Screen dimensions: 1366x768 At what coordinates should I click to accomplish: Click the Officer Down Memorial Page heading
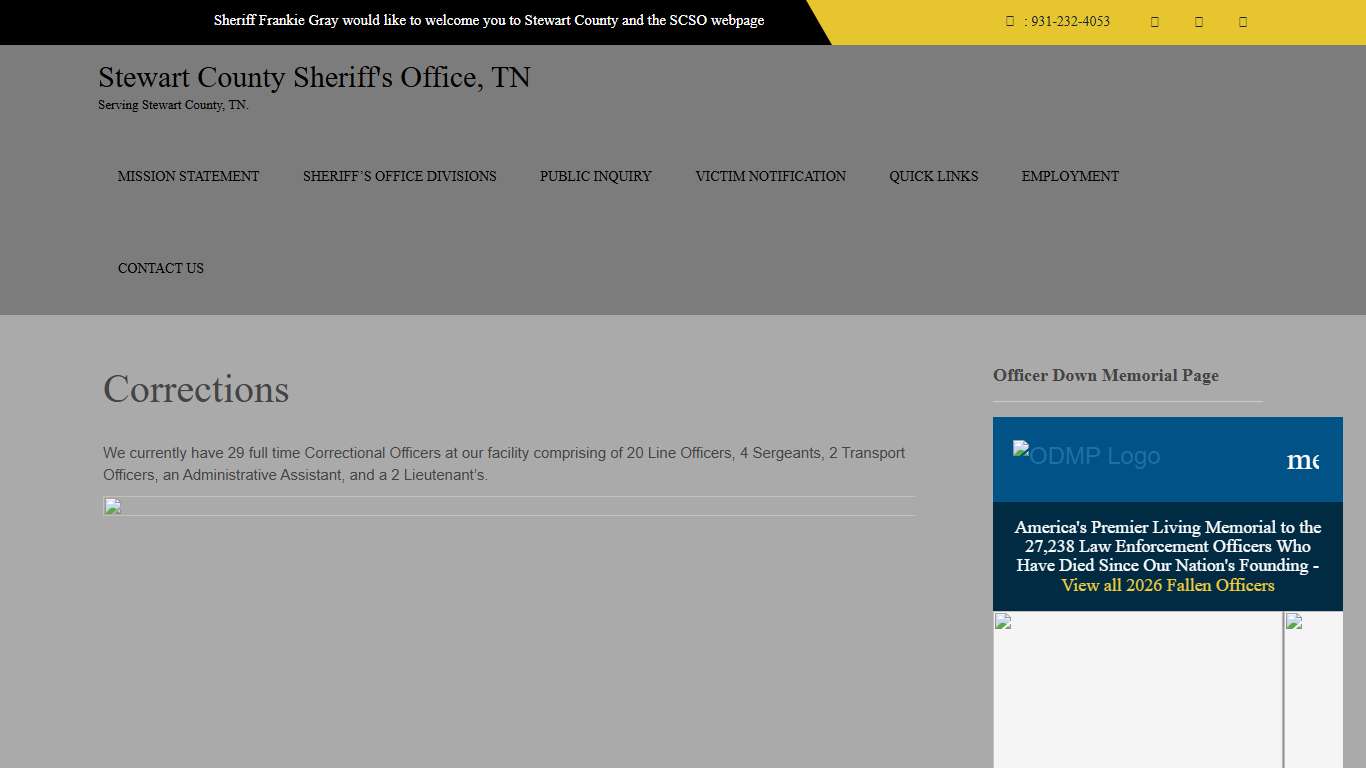(x=1105, y=375)
